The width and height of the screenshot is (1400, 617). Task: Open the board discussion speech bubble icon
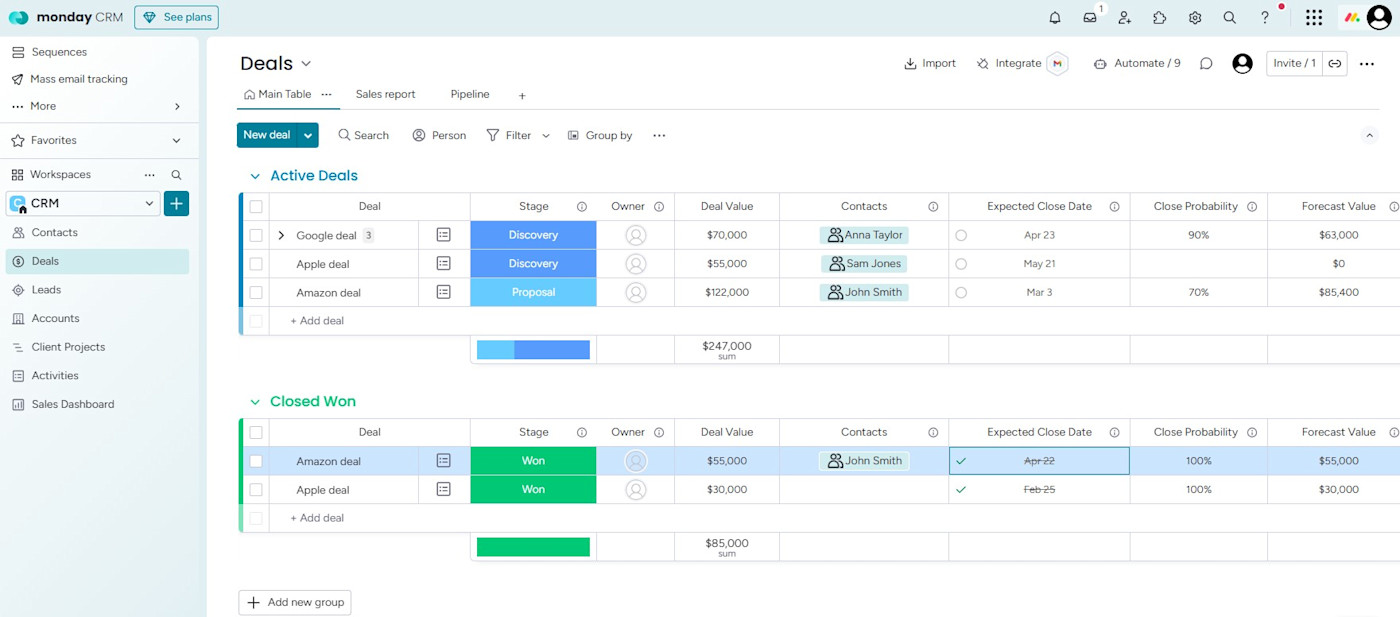pyautogui.click(x=1206, y=63)
